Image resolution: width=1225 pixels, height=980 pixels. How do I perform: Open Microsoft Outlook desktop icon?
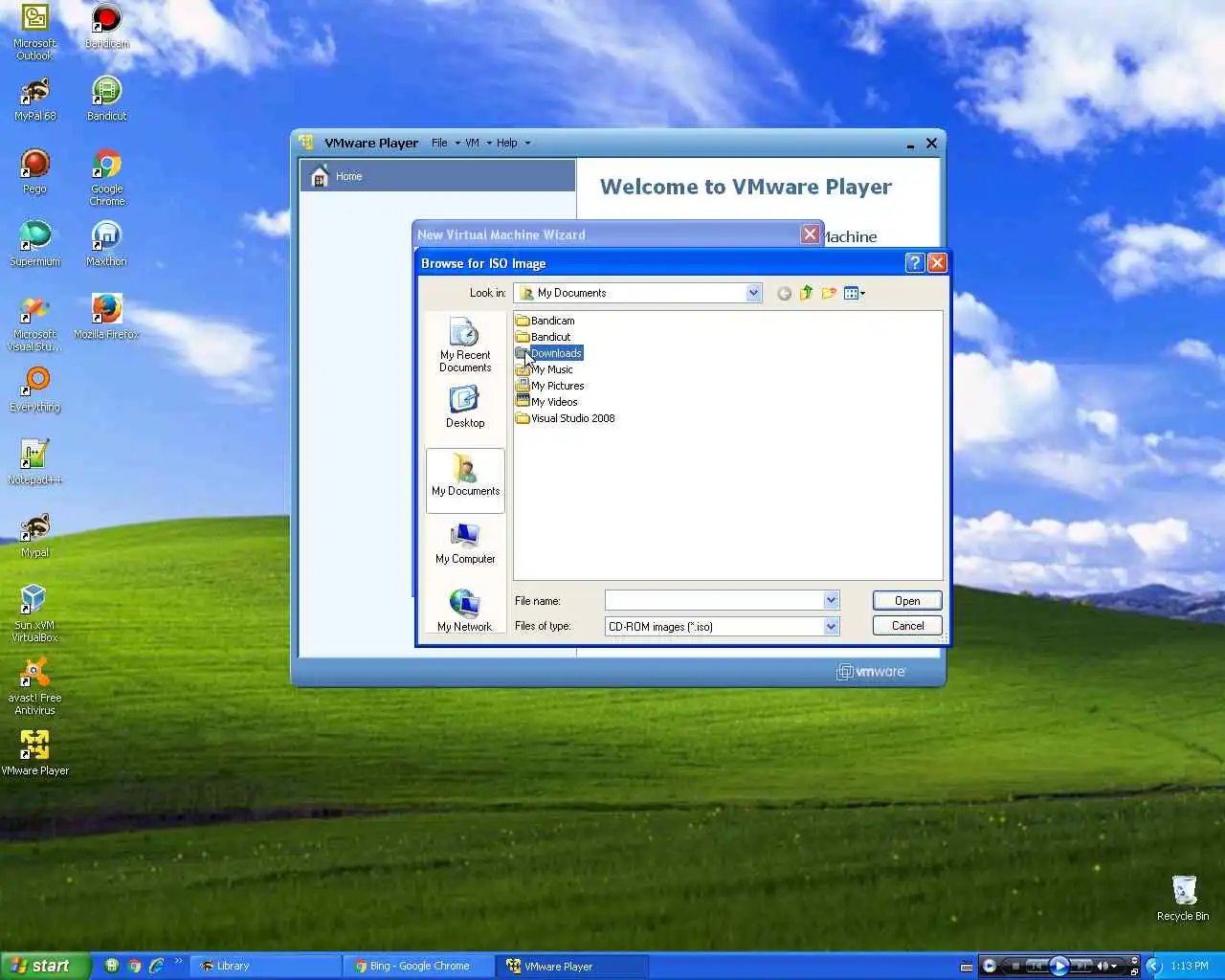(35, 33)
